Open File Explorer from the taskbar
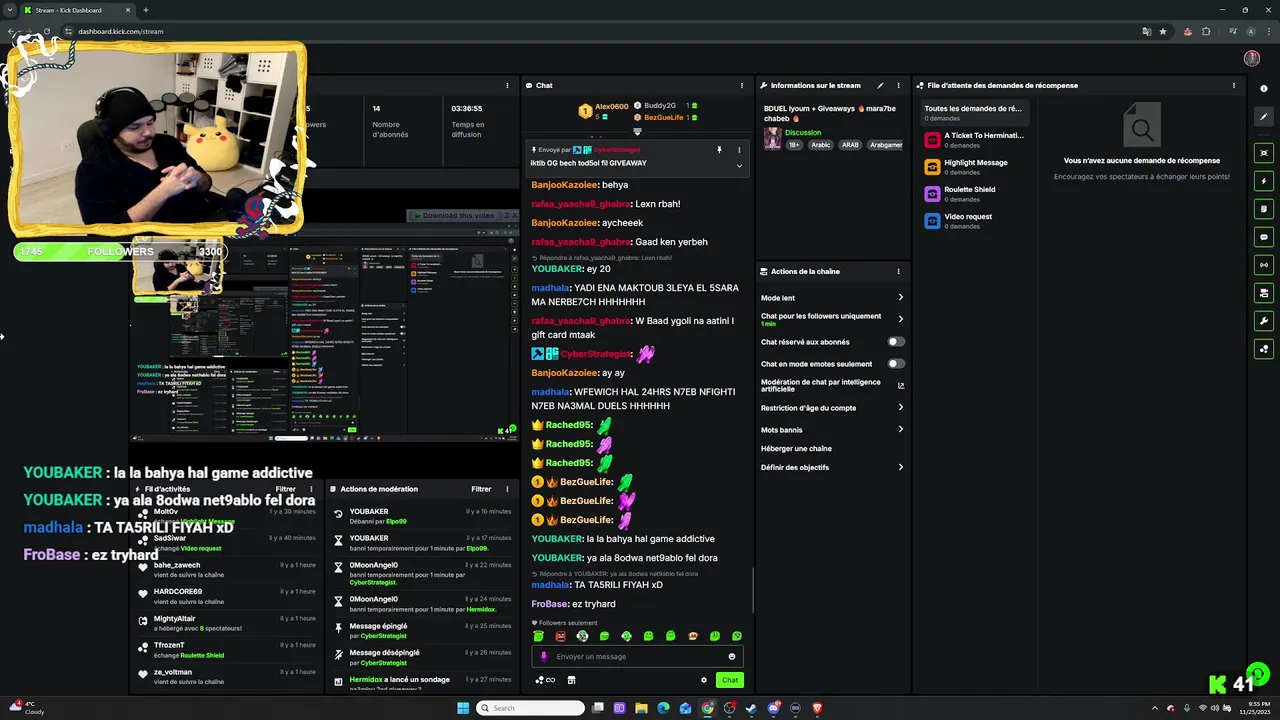 tap(641, 708)
